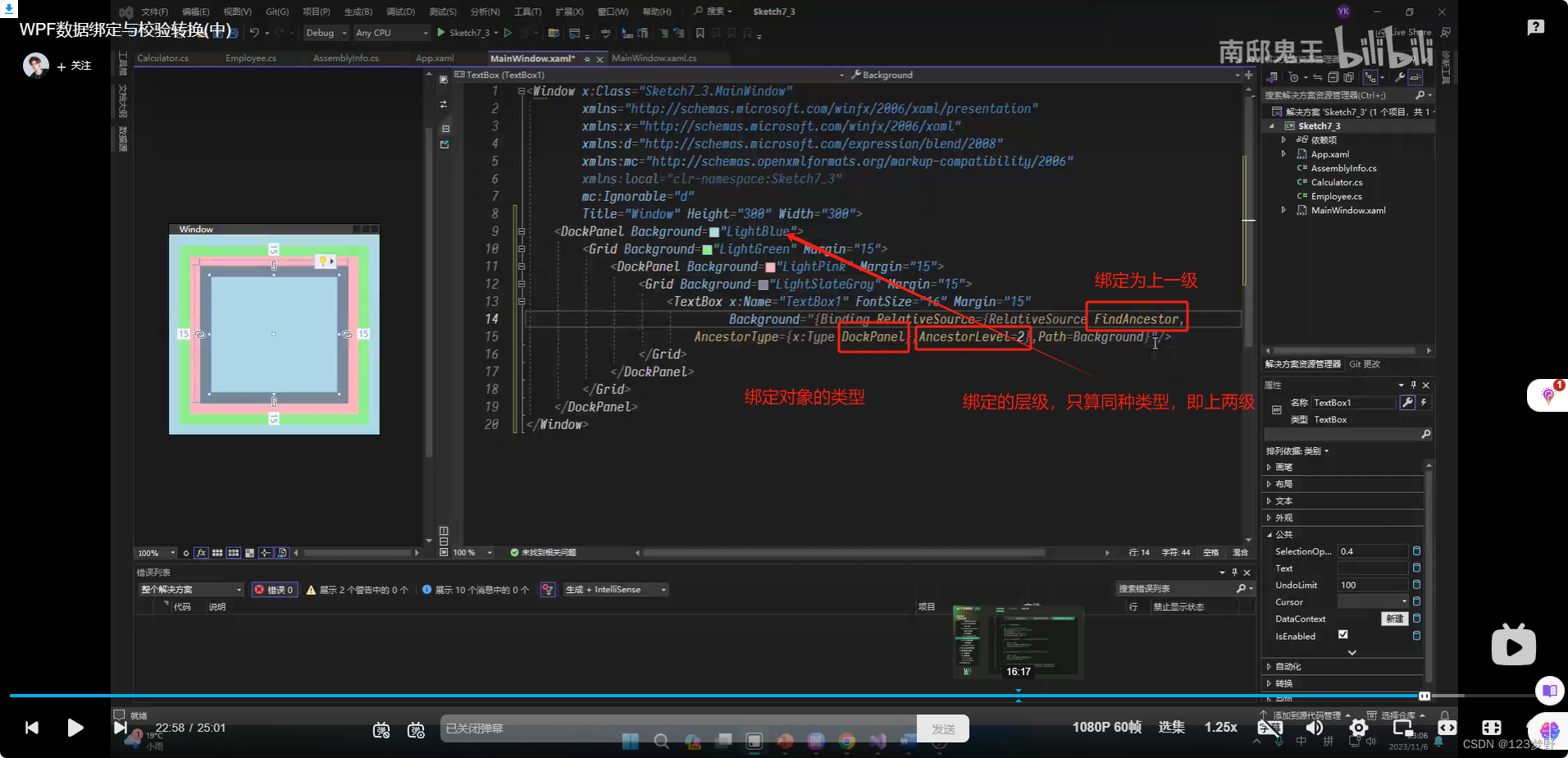This screenshot has height=758, width=1568.
Task: Close the MainWindow.xaml tab
Action: pyautogui.click(x=600, y=59)
